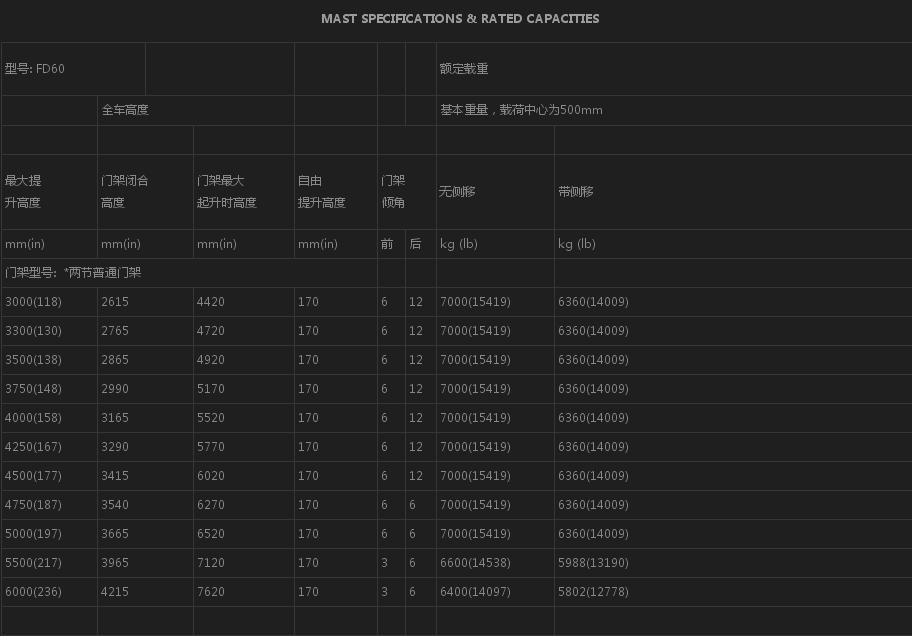Click the 5802(12778) side-shift capacity cell
Viewport: 912px width, 636px height.
593,592
